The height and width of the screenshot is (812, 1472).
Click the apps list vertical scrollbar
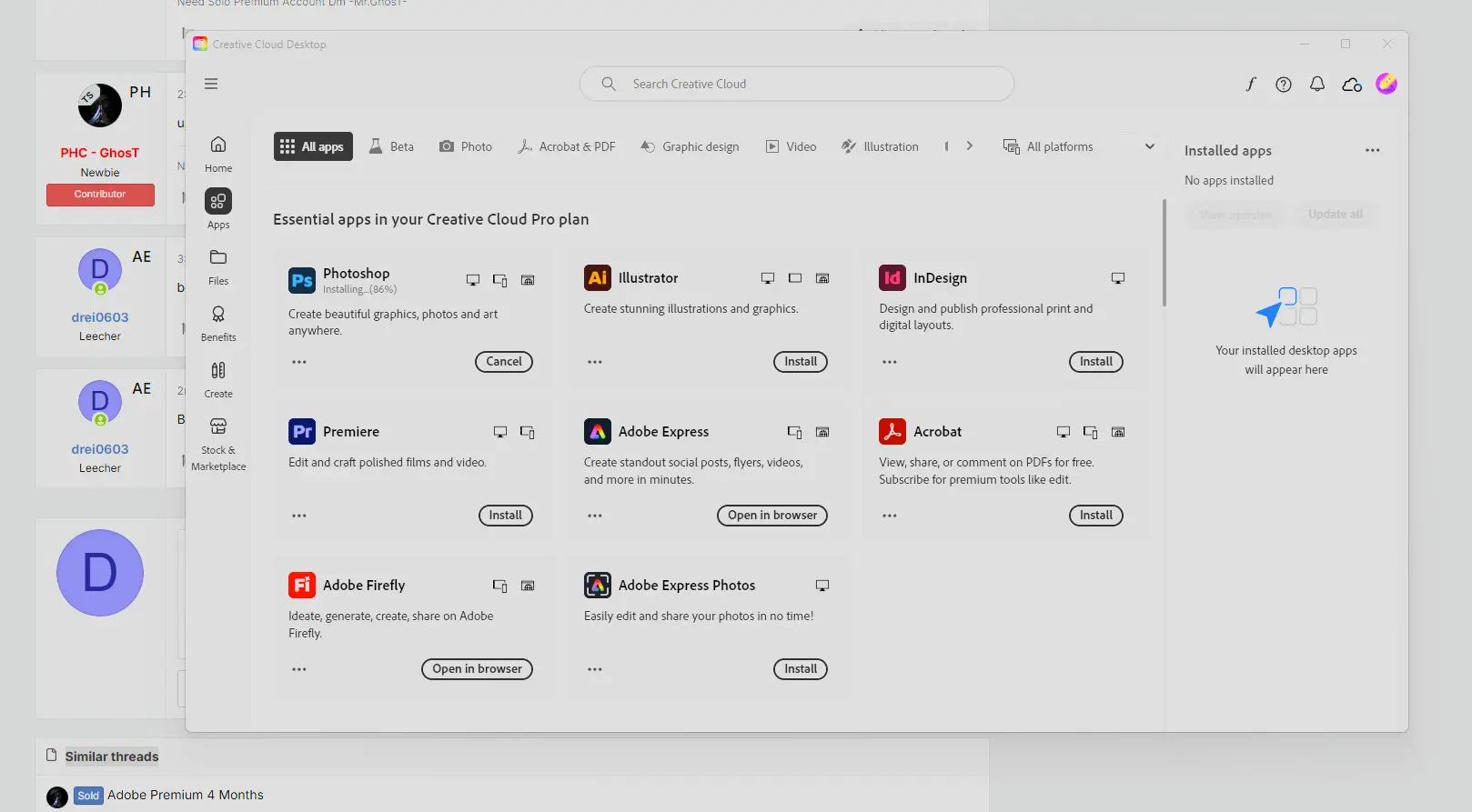pyautogui.click(x=1164, y=253)
